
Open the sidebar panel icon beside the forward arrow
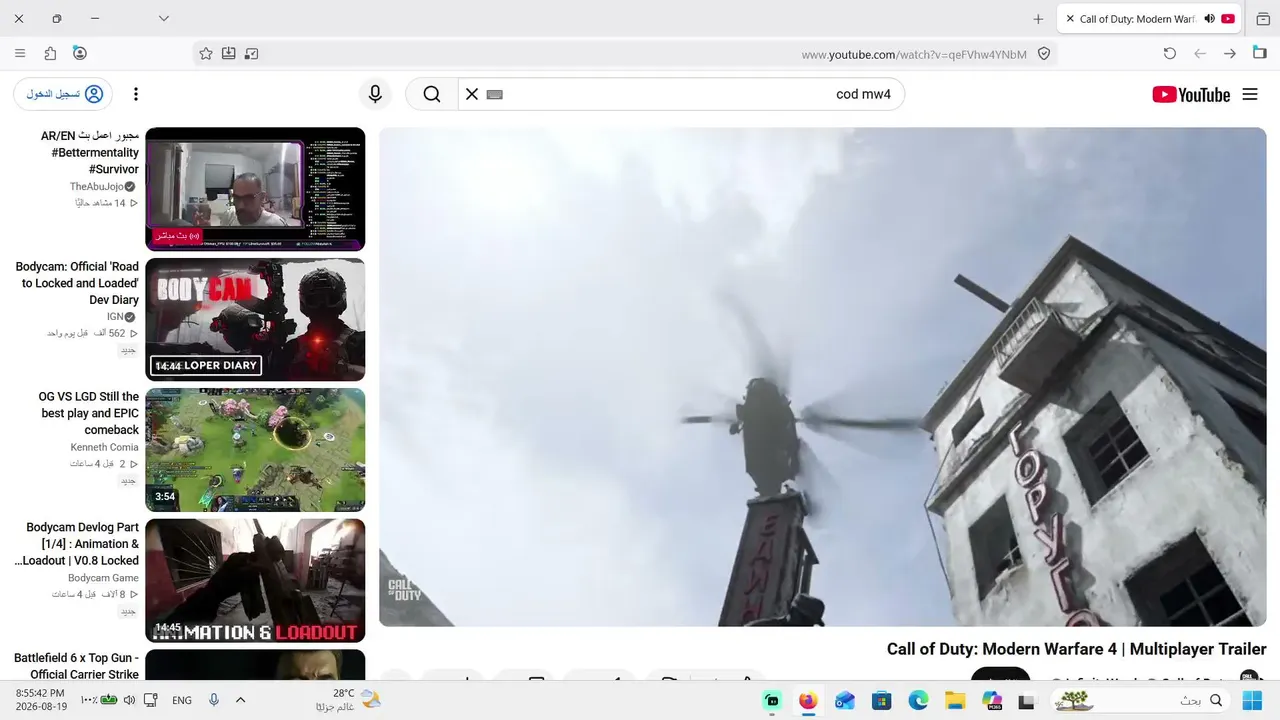click(x=1260, y=54)
